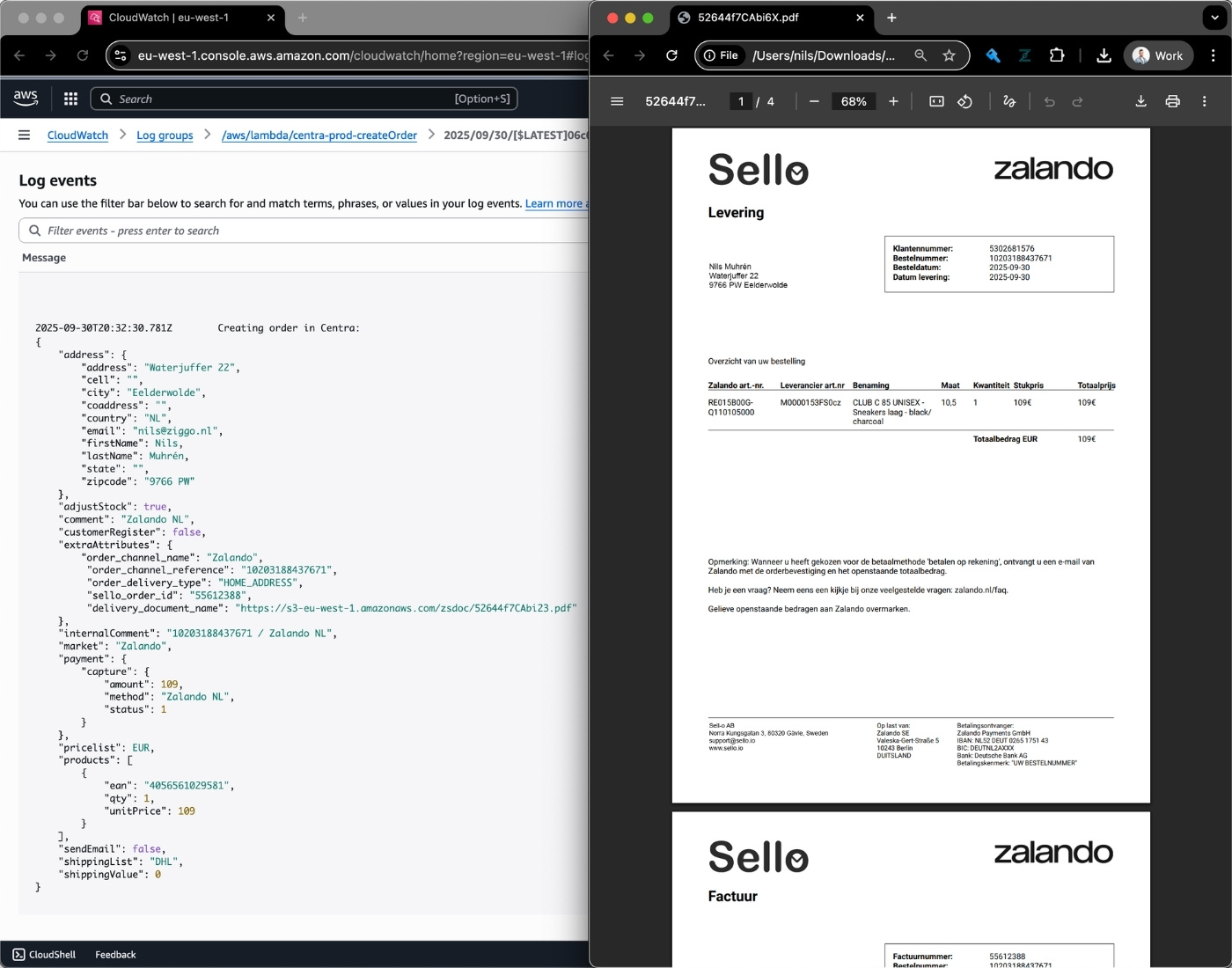Open the password manager extension
The image size is (1232, 968).
coord(994,55)
